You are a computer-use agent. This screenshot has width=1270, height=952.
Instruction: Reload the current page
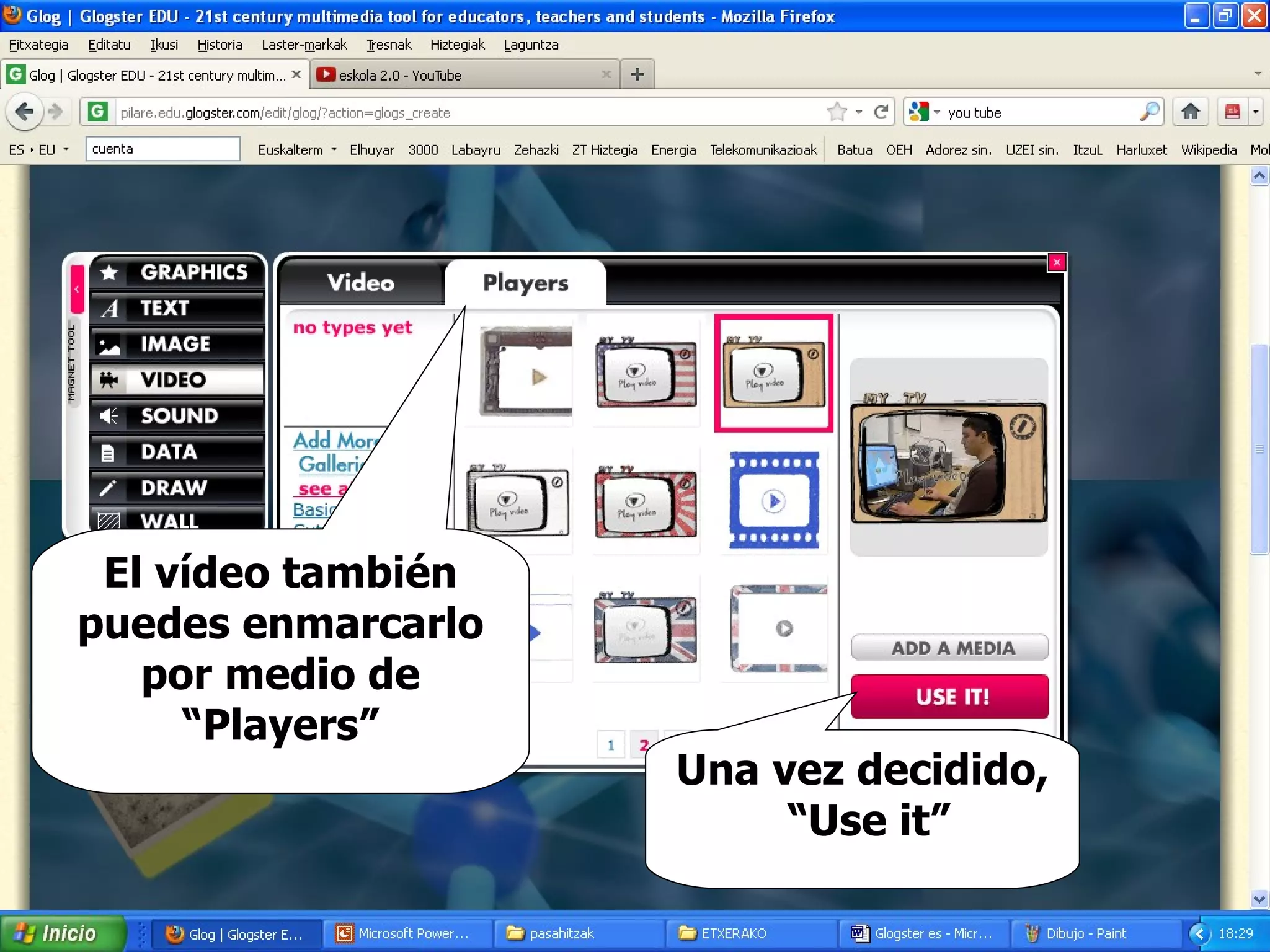pos(881,112)
